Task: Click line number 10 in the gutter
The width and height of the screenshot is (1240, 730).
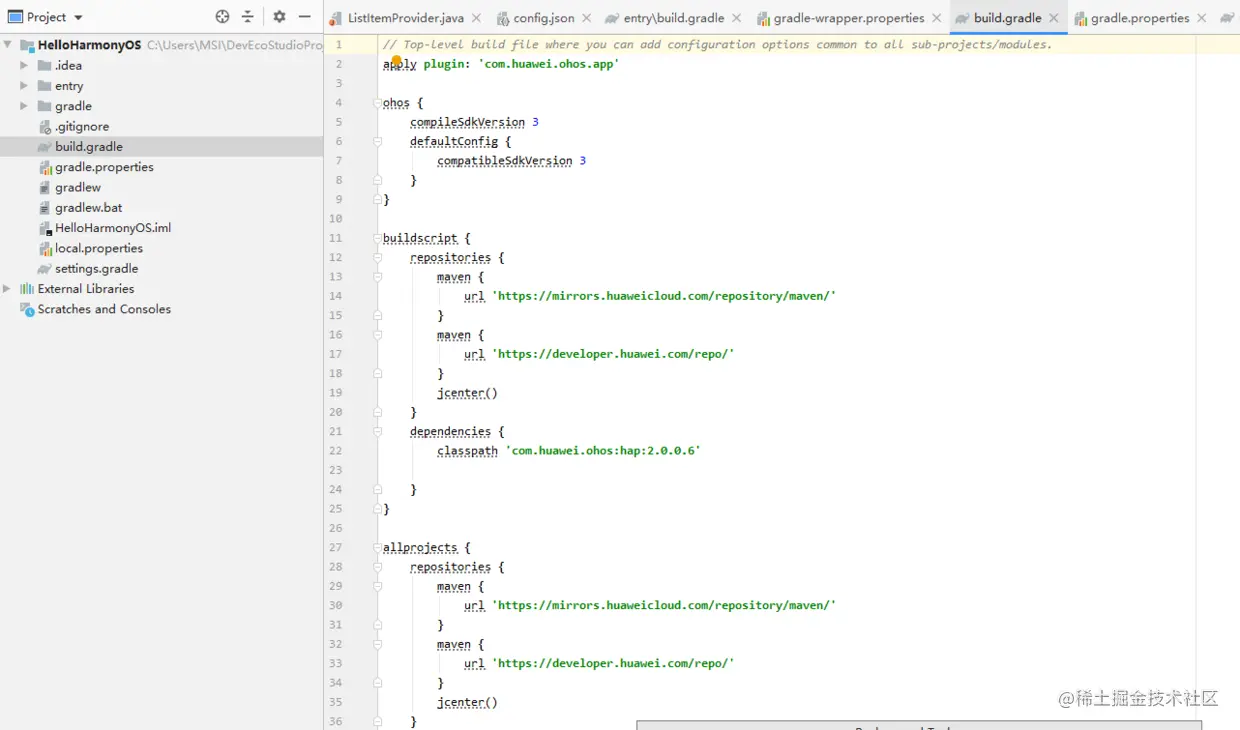Action: (x=335, y=219)
